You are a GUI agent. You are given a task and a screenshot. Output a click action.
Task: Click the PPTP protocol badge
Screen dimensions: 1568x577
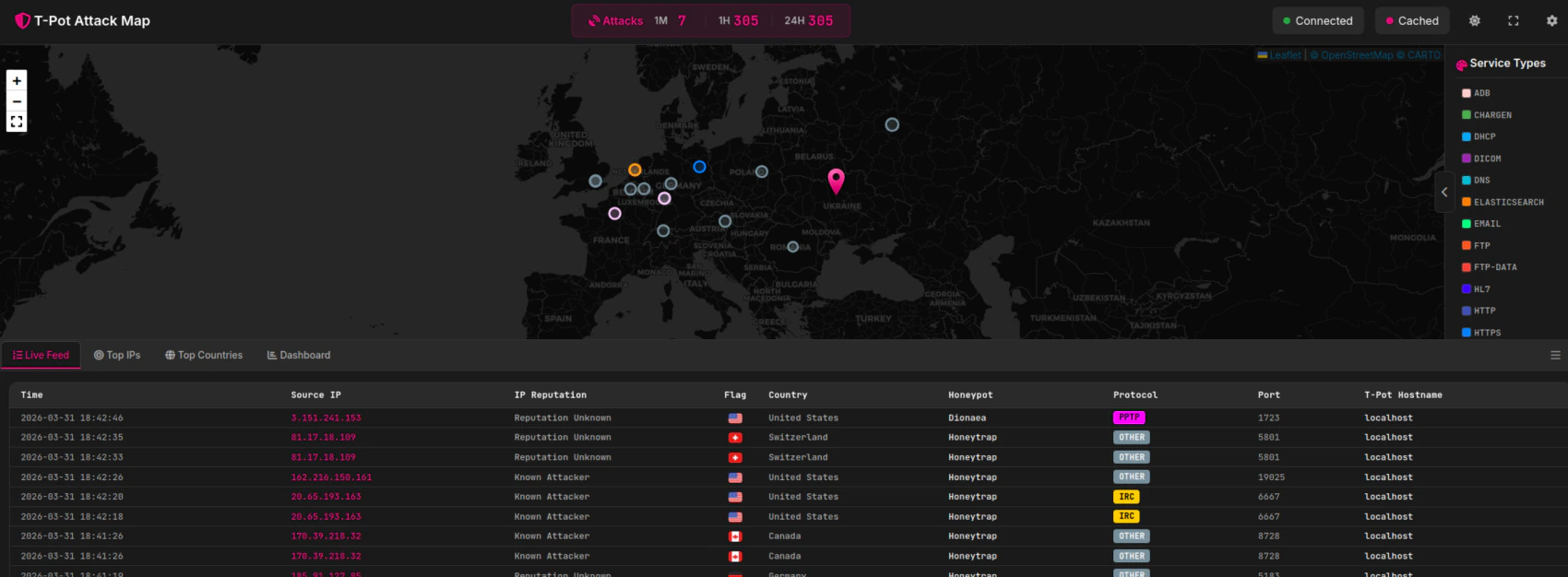tap(1129, 418)
